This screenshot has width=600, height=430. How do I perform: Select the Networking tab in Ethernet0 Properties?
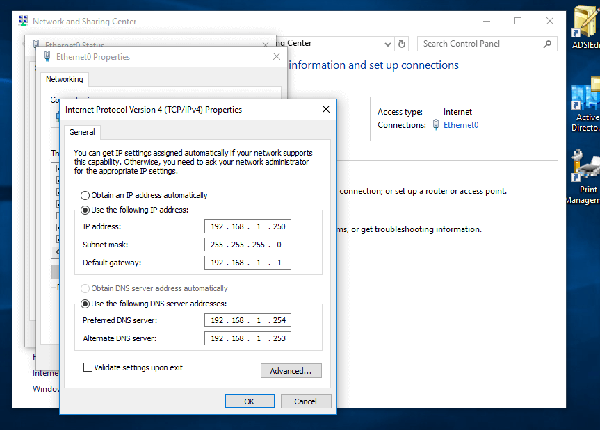64,79
